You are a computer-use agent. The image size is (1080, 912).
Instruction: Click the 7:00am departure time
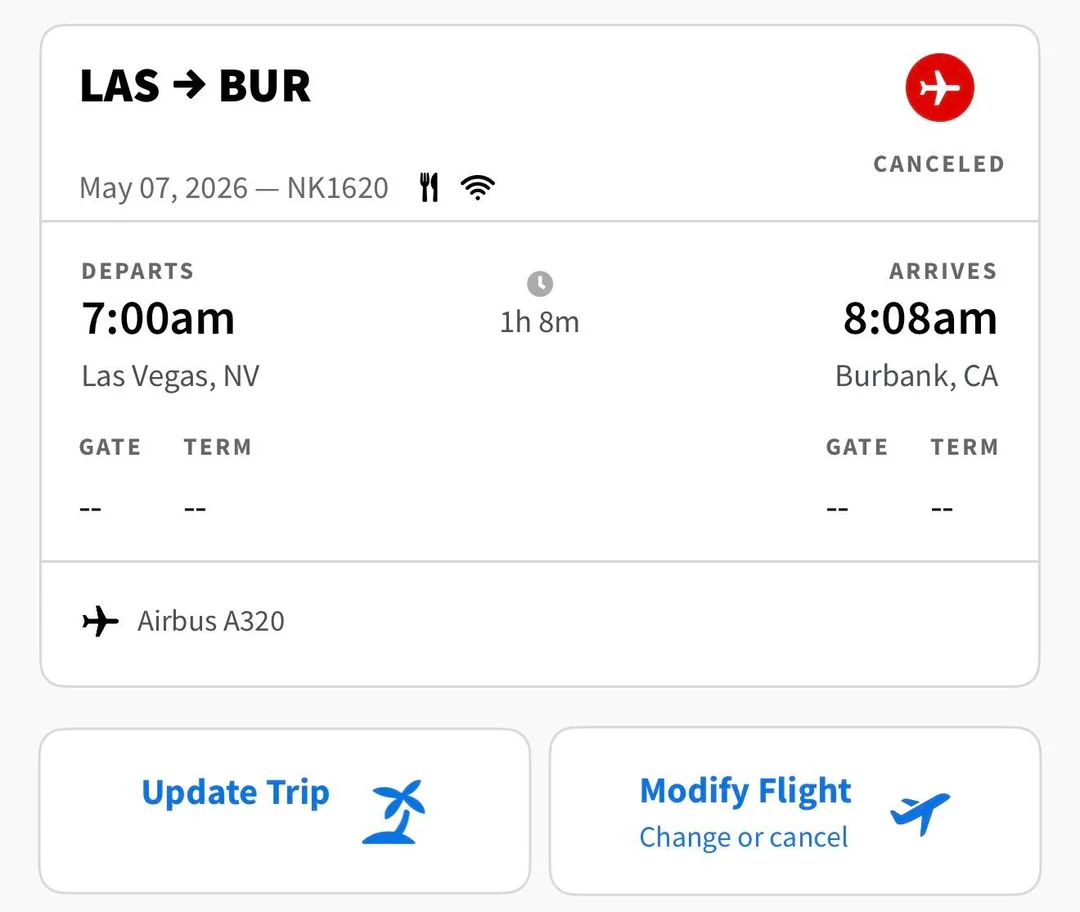(x=158, y=319)
